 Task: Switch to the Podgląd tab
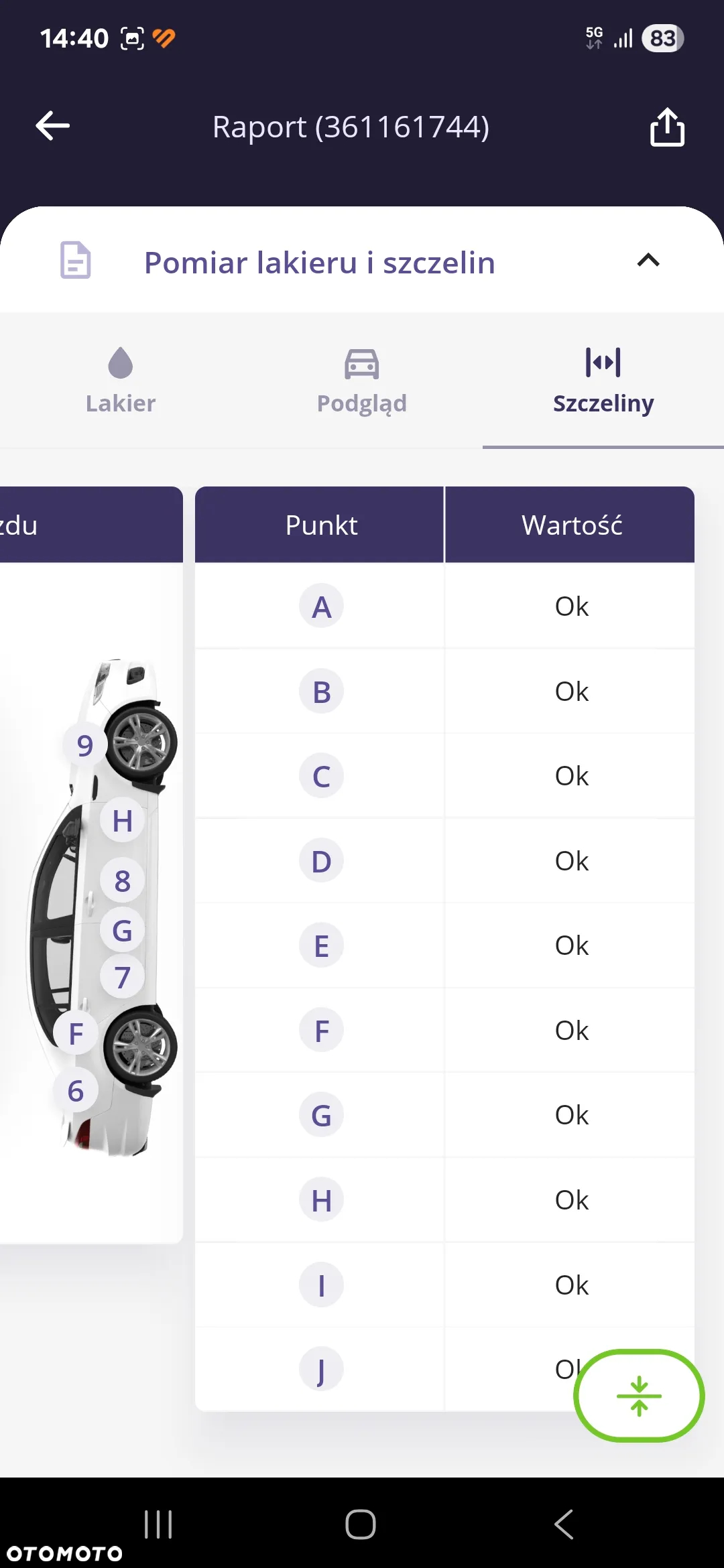tap(362, 381)
